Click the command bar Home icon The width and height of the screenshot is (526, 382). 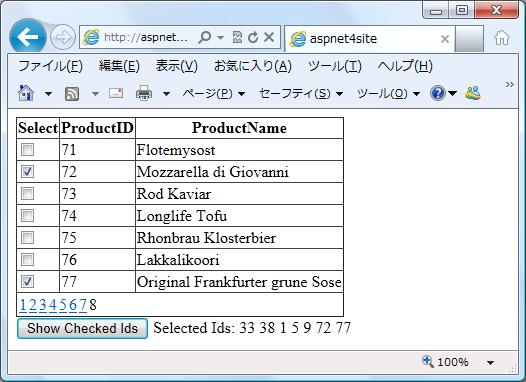click(x=26, y=93)
